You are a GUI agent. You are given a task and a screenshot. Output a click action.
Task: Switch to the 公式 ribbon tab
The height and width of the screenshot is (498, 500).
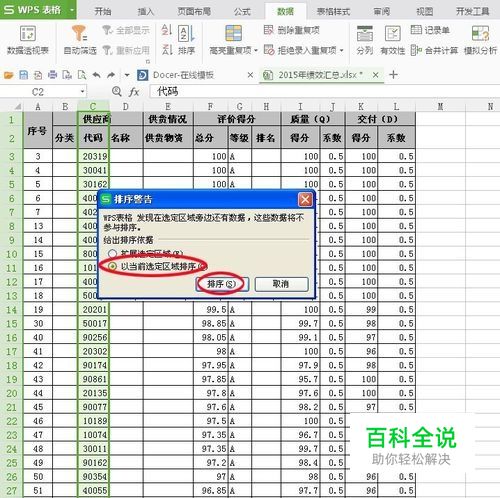(242, 12)
